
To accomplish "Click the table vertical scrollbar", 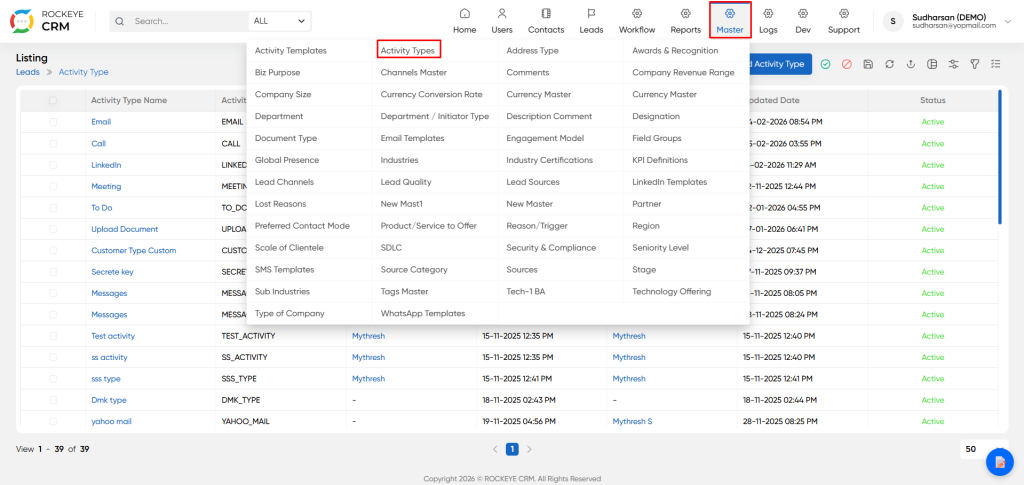I will (x=999, y=157).
